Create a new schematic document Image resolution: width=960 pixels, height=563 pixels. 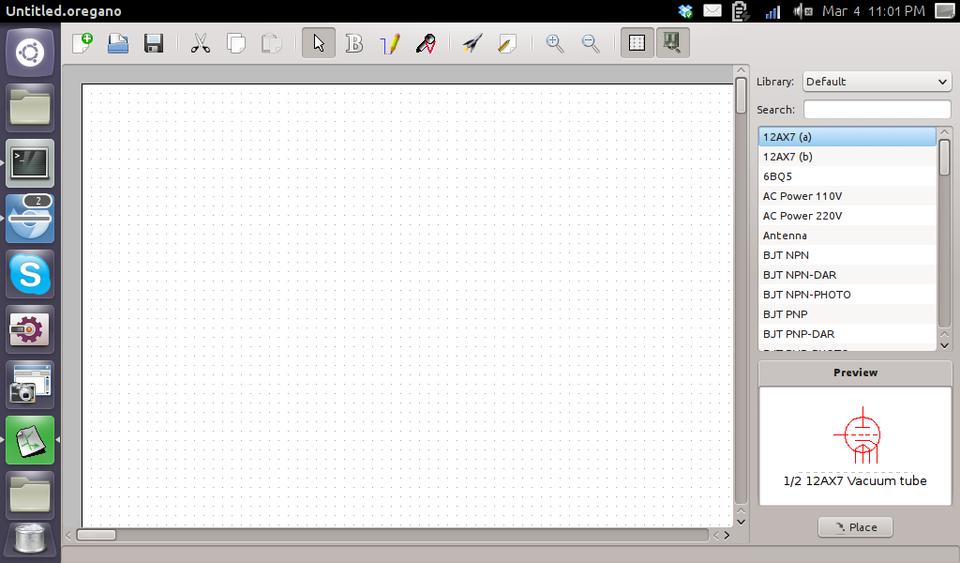tap(82, 44)
